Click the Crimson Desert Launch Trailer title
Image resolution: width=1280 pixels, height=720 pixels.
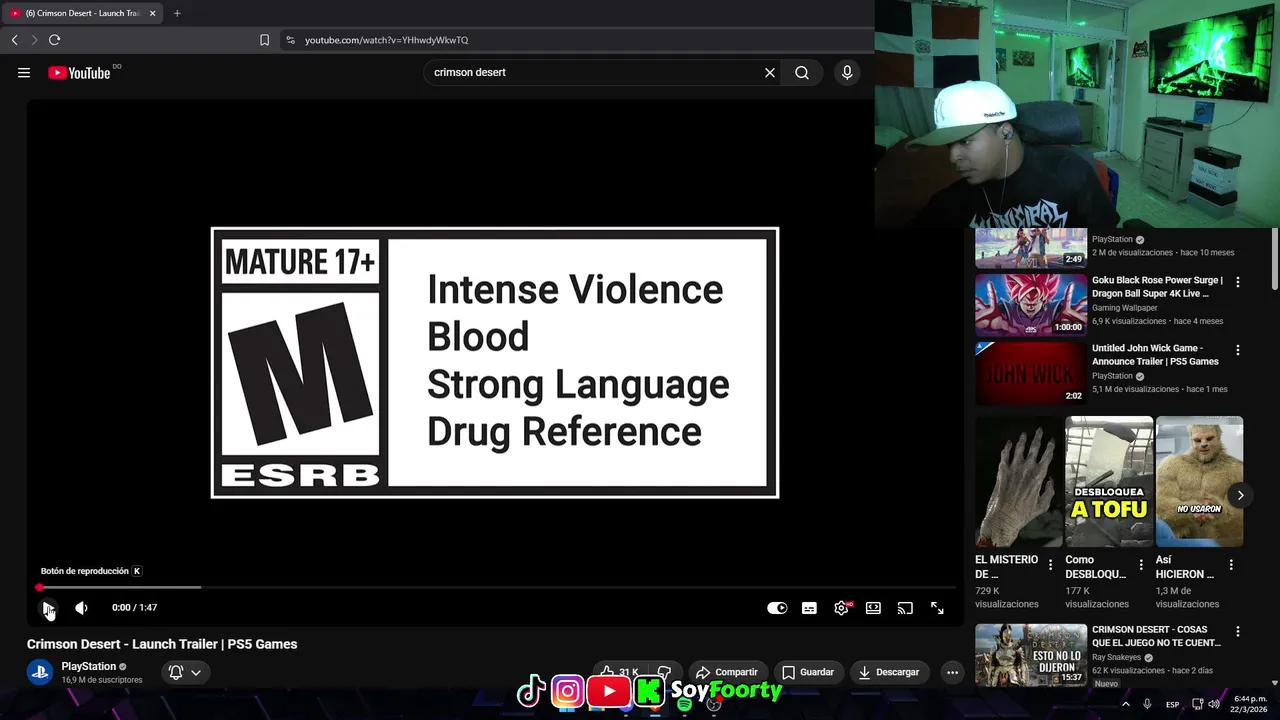coord(162,644)
